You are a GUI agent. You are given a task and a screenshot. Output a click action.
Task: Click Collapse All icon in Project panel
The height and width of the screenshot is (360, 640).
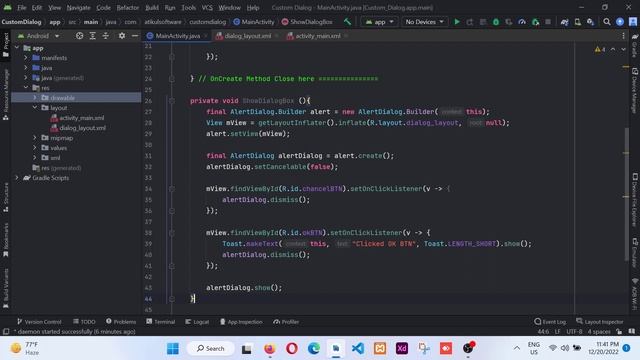(106, 36)
